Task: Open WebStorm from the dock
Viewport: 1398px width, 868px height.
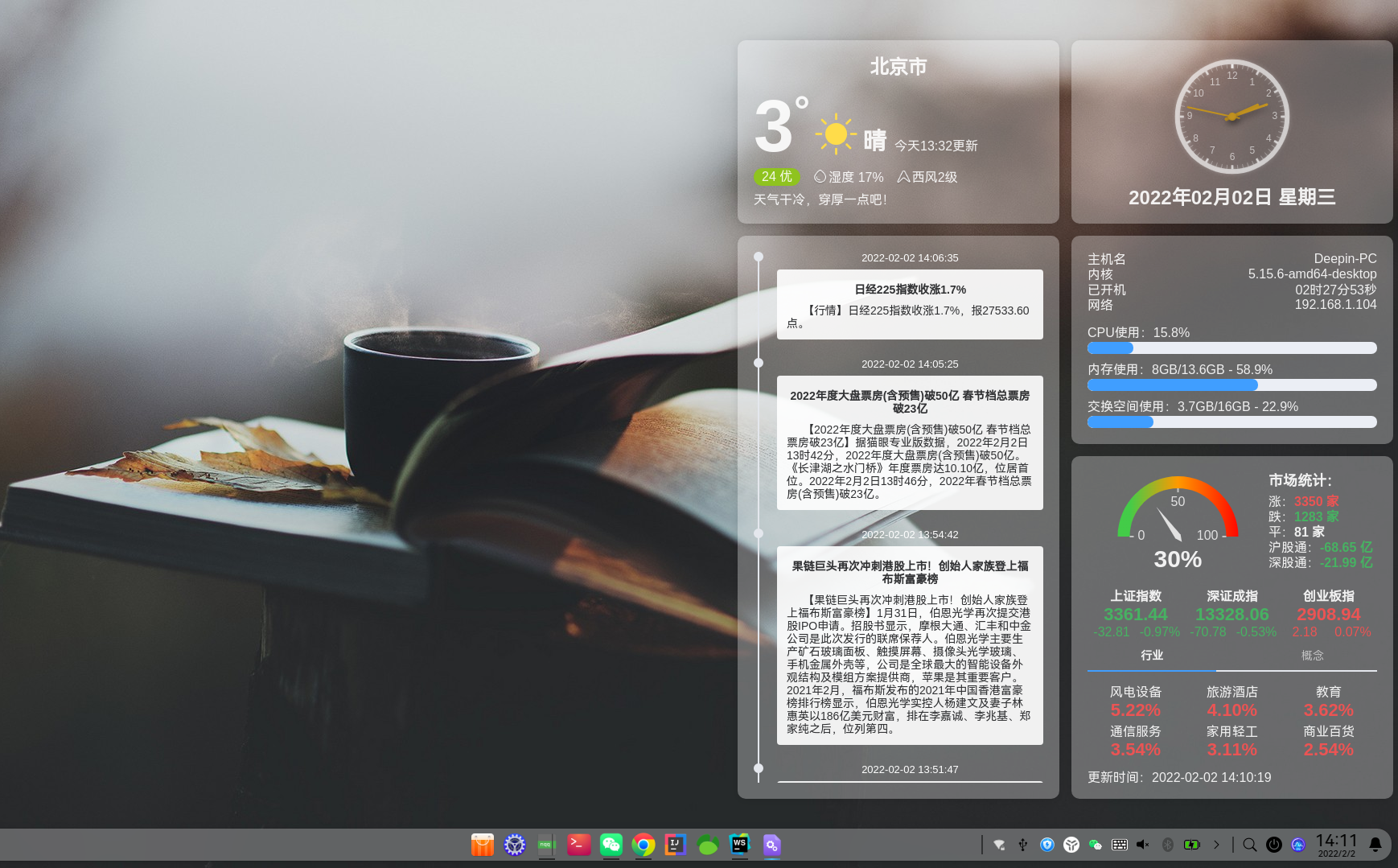Action: pos(740,845)
